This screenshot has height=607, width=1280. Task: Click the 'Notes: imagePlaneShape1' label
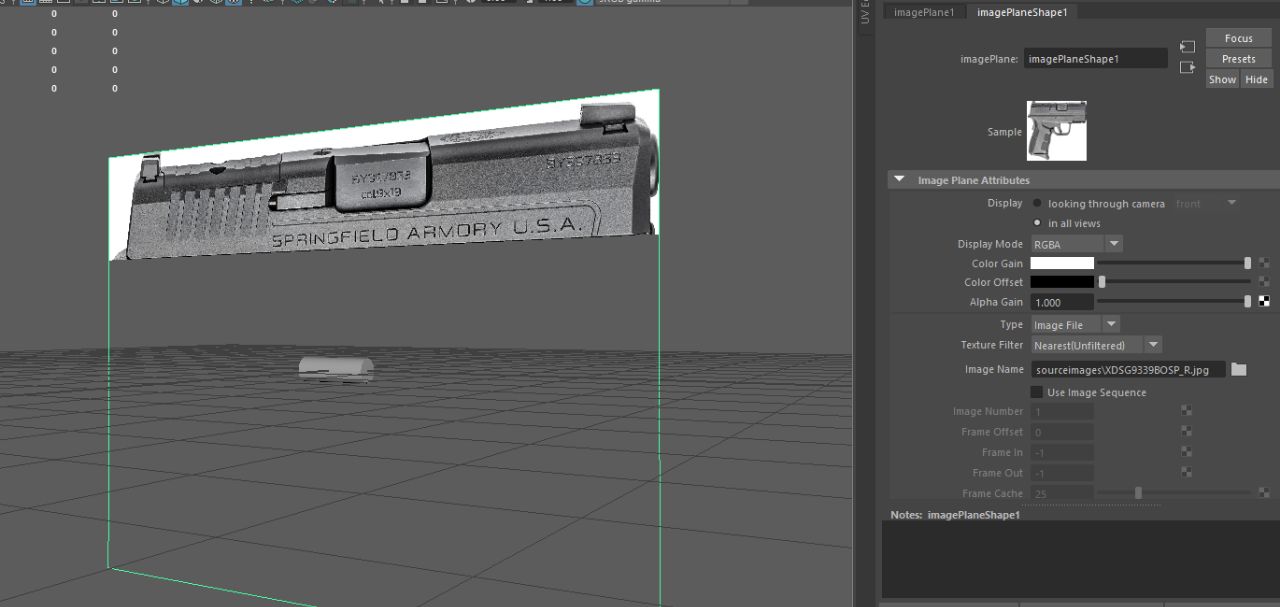(955, 515)
